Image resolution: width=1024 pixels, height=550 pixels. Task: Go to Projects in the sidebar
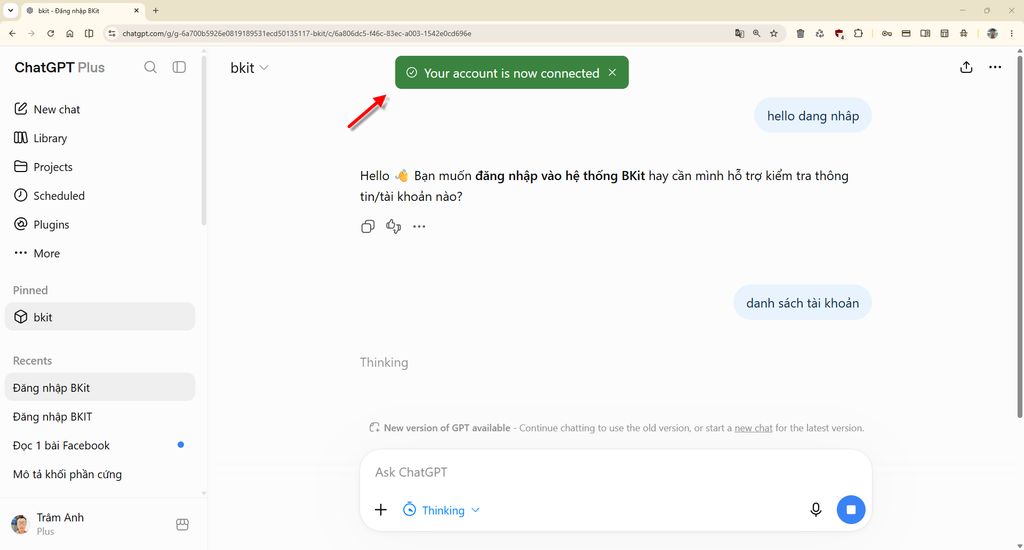100,167
